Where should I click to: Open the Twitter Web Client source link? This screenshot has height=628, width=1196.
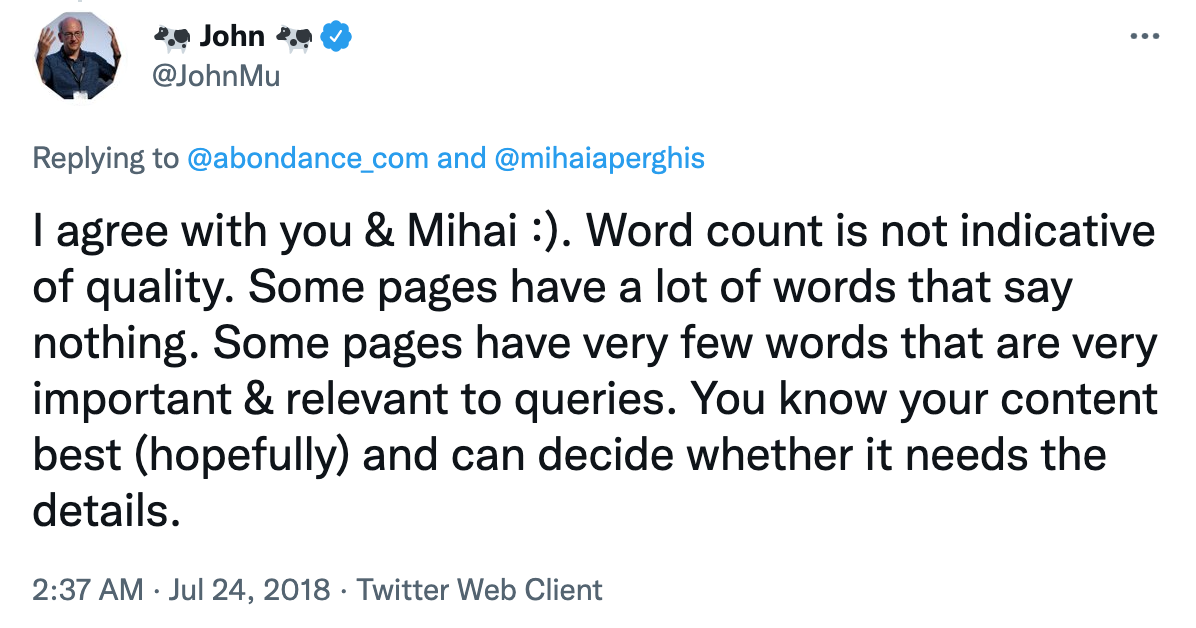pos(480,590)
